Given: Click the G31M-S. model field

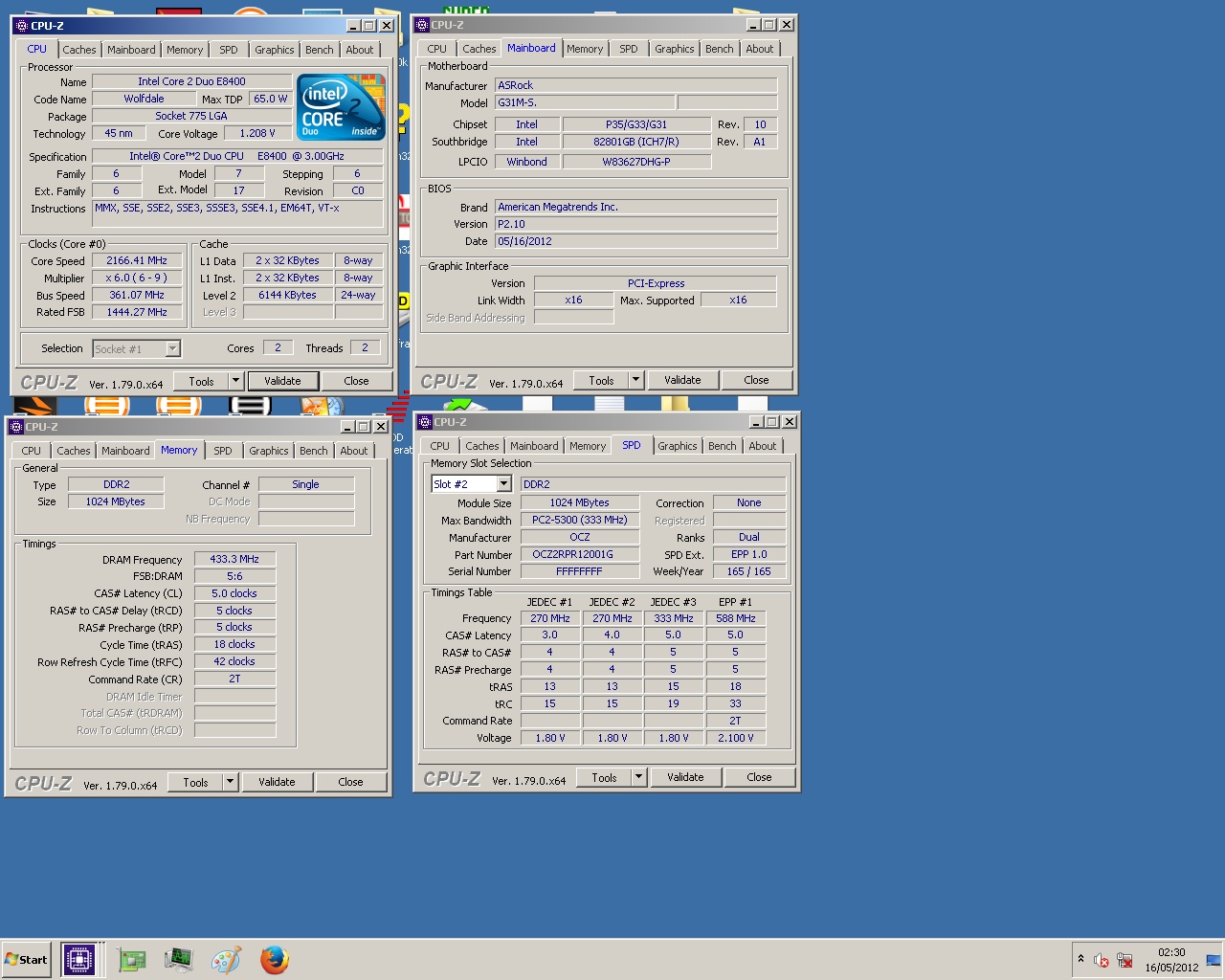Looking at the screenshot, I should (x=584, y=102).
